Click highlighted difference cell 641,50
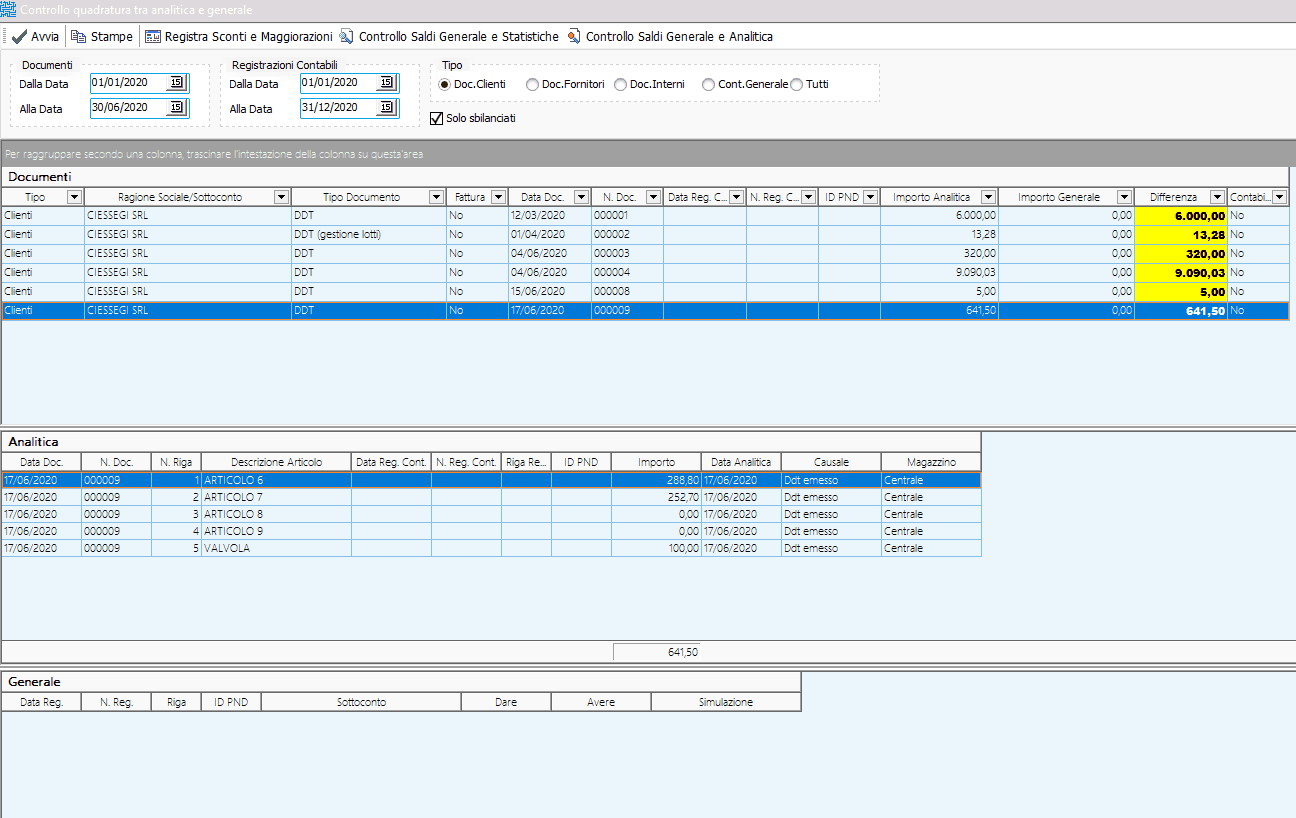Image resolution: width=1296 pixels, height=818 pixels. [1181, 311]
